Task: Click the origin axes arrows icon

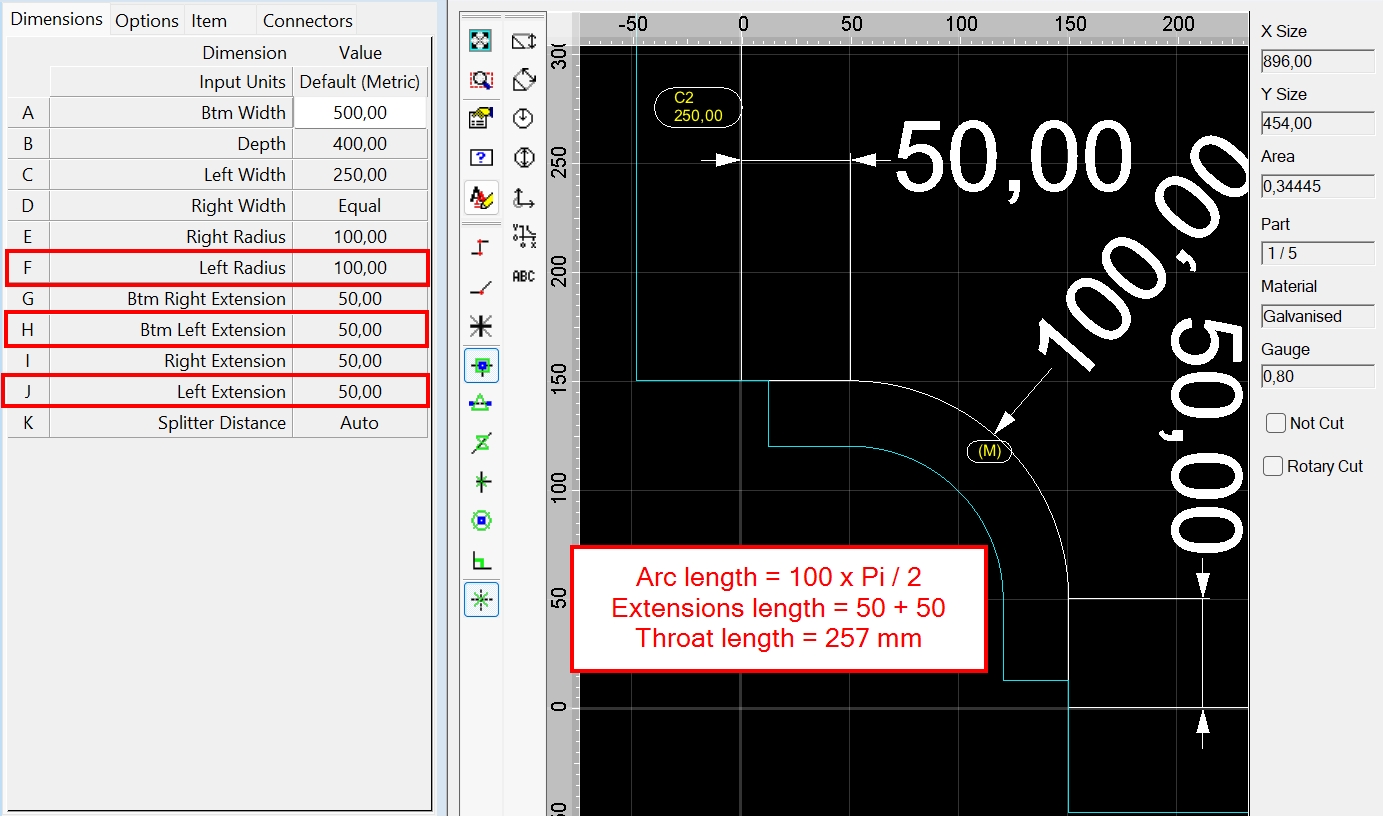Action: pyautogui.click(x=524, y=198)
